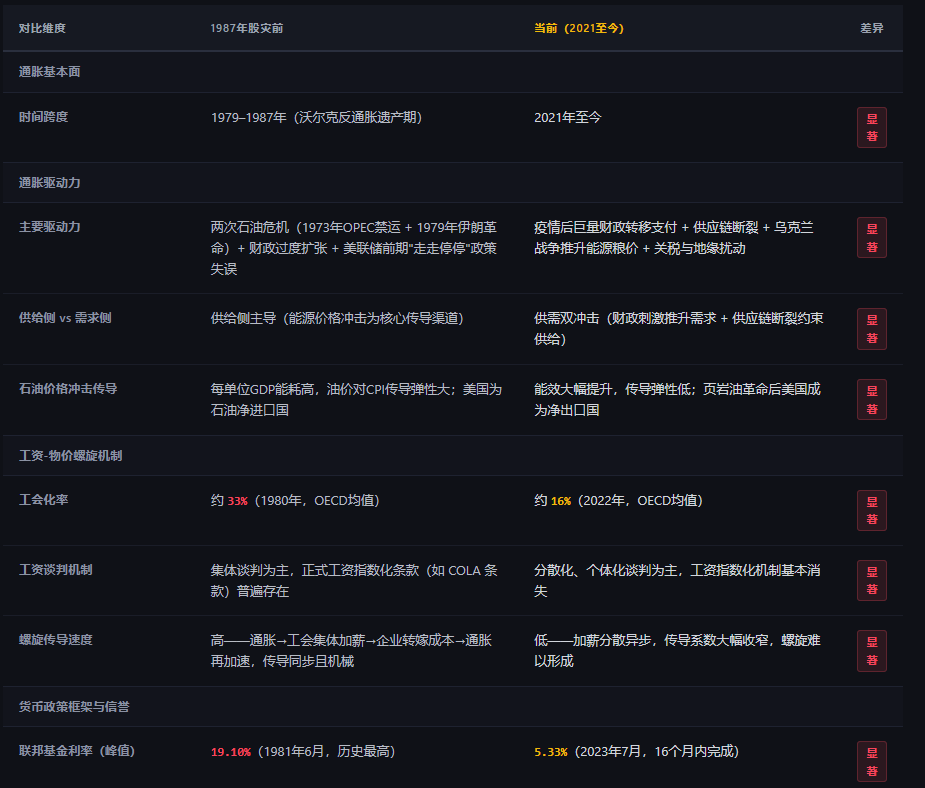Click the 石油价格冲击传导 row label
The image size is (925, 788).
click(x=68, y=389)
